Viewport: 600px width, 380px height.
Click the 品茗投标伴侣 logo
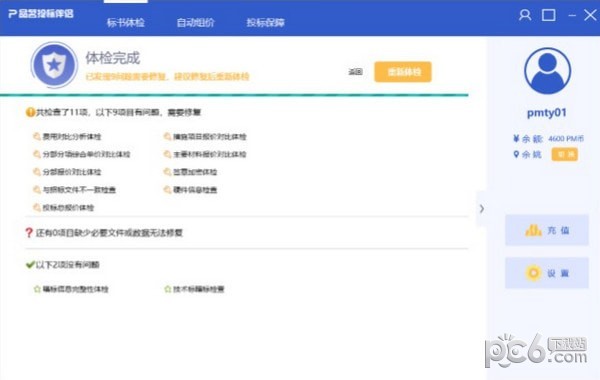[x=41, y=14]
